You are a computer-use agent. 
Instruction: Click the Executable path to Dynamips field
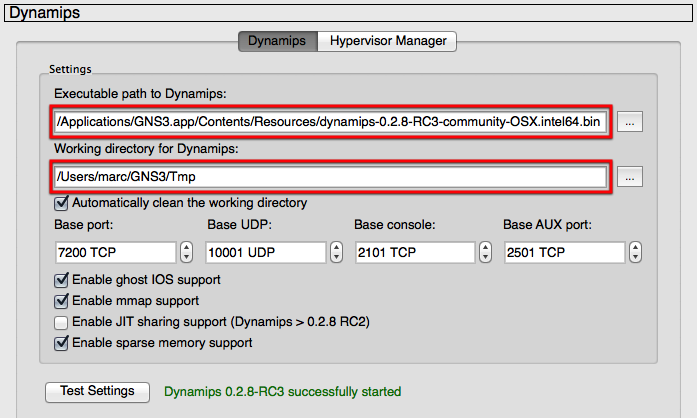[x=331, y=121]
